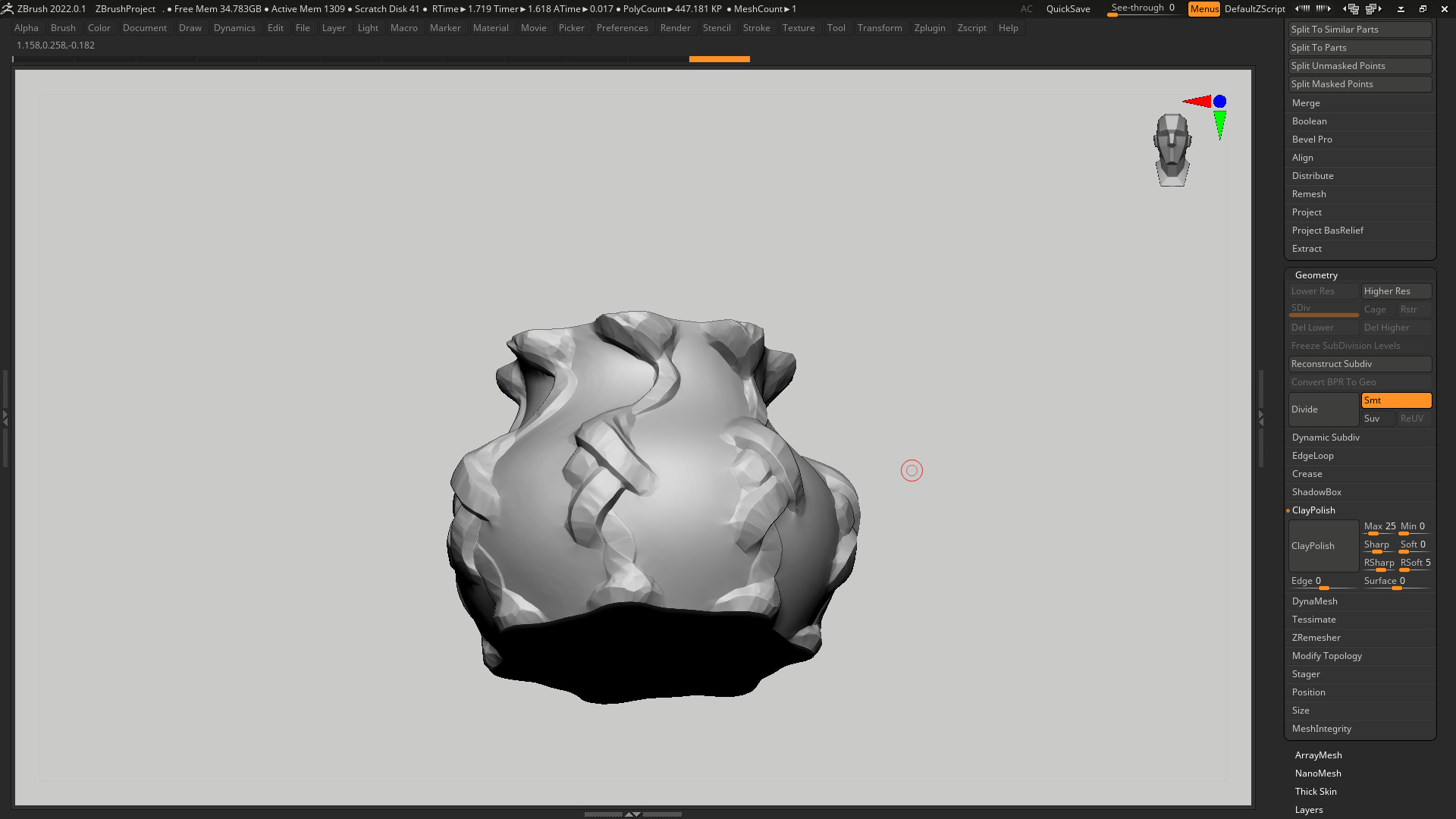Click QuickSave button
Image resolution: width=1456 pixels, height=819 pixels.
(1068, 8)
